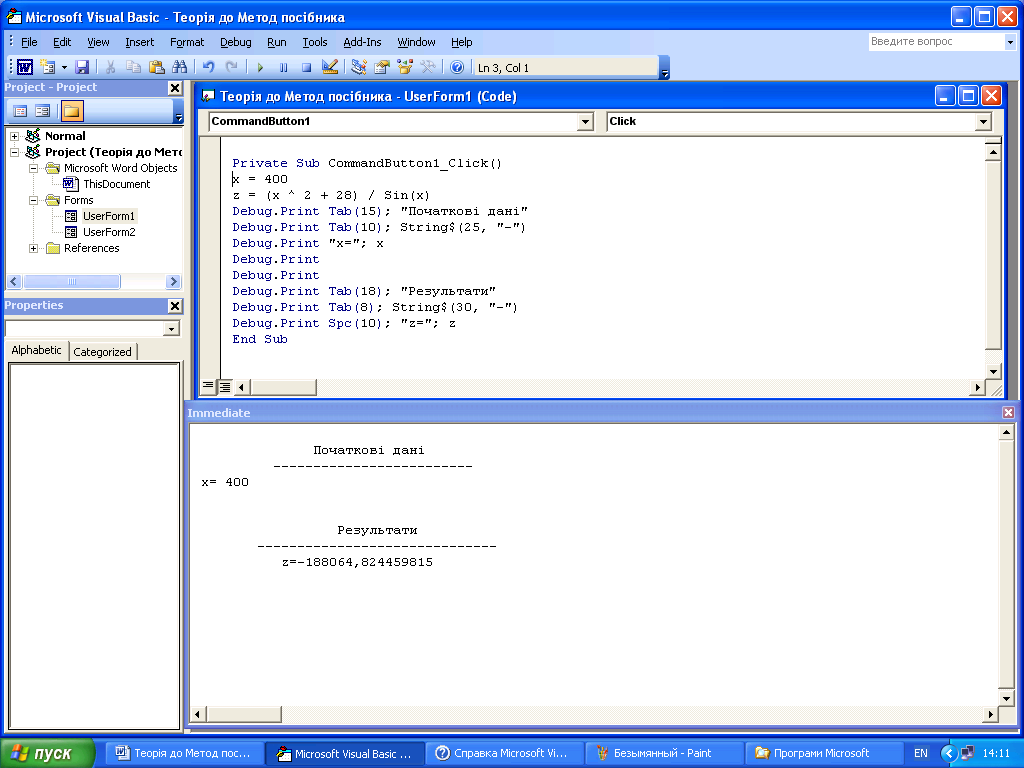Select UserForm2 in project tree
This screenshot has width=1024, height=768.
click(109, 232)
